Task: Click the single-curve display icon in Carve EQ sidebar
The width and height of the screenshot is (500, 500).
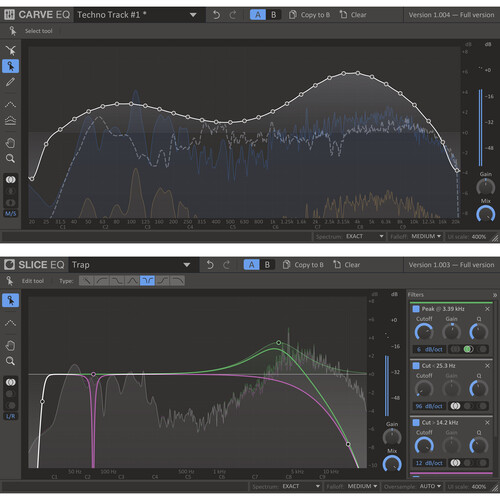Action: pos(10,105)
